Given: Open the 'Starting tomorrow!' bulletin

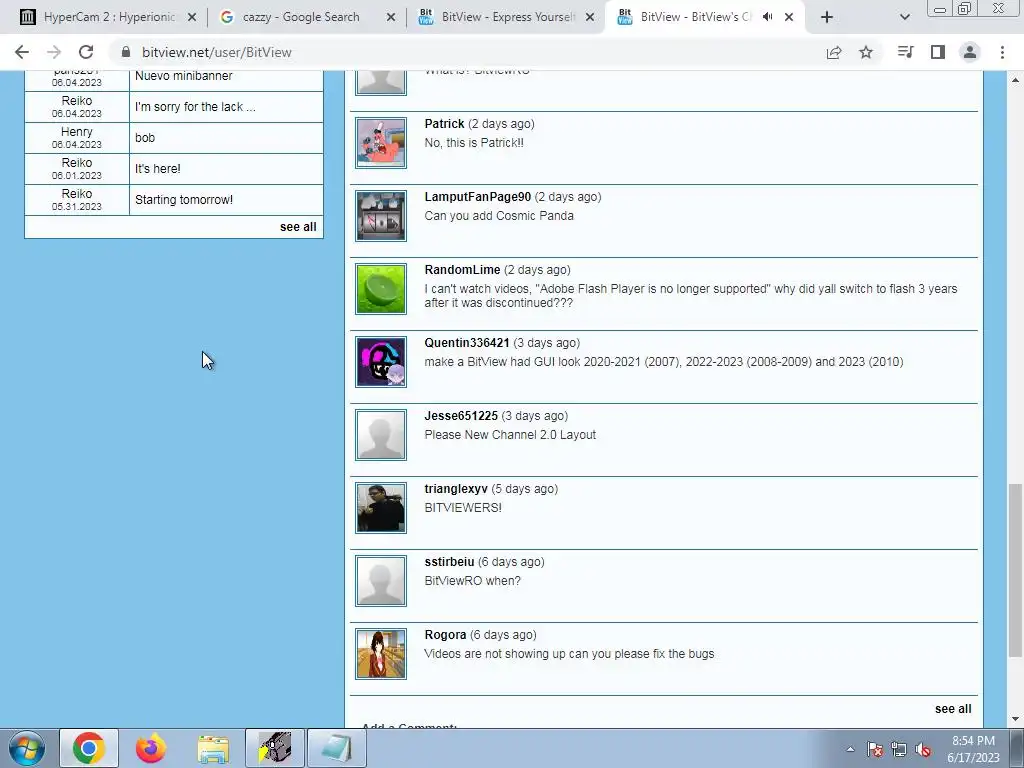Looking at the screenshot, I should tap(184, 200).
